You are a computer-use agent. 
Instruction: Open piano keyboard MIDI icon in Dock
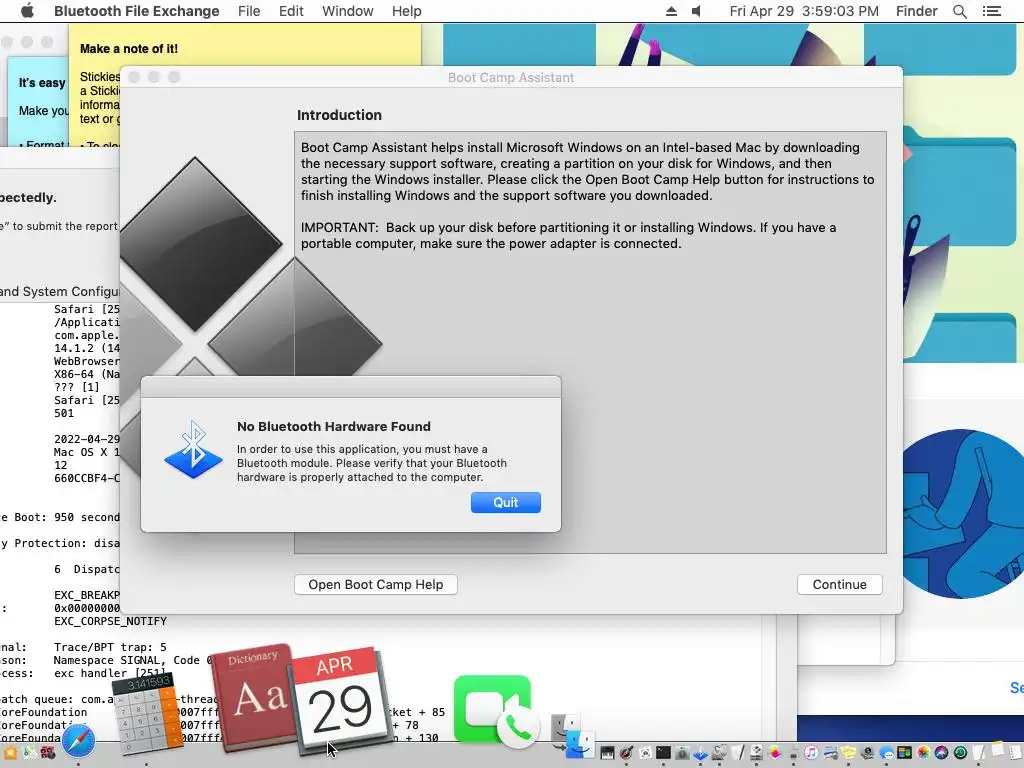point(607,753)
